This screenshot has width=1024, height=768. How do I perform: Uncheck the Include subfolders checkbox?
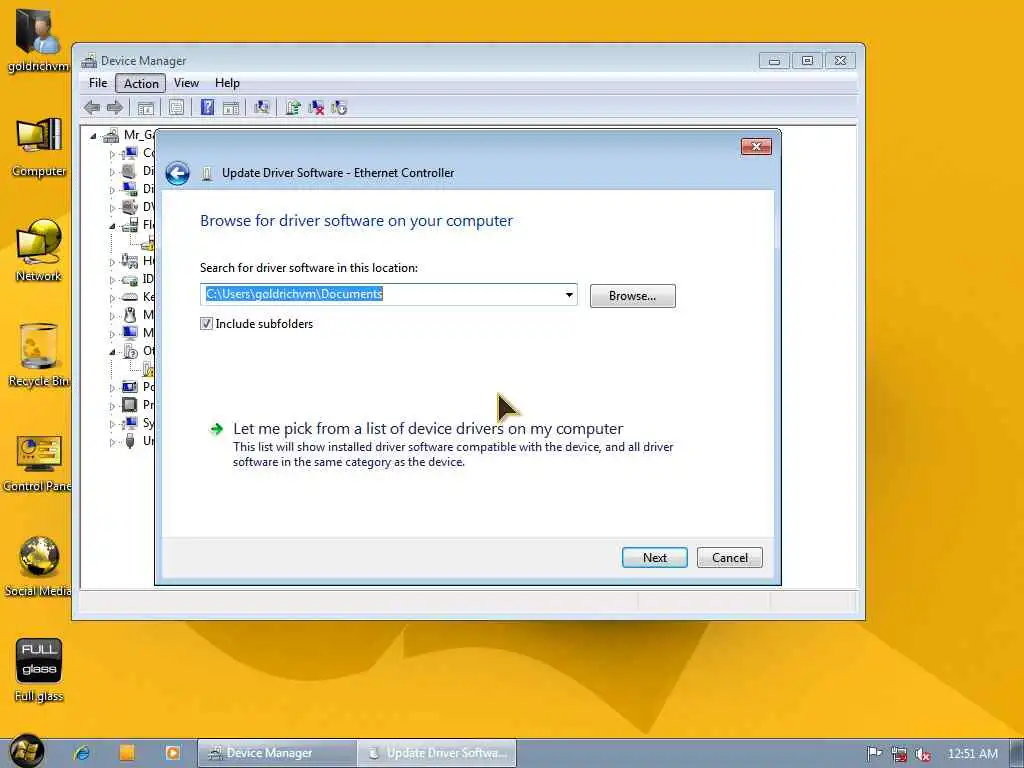click(x=206, y=324)
